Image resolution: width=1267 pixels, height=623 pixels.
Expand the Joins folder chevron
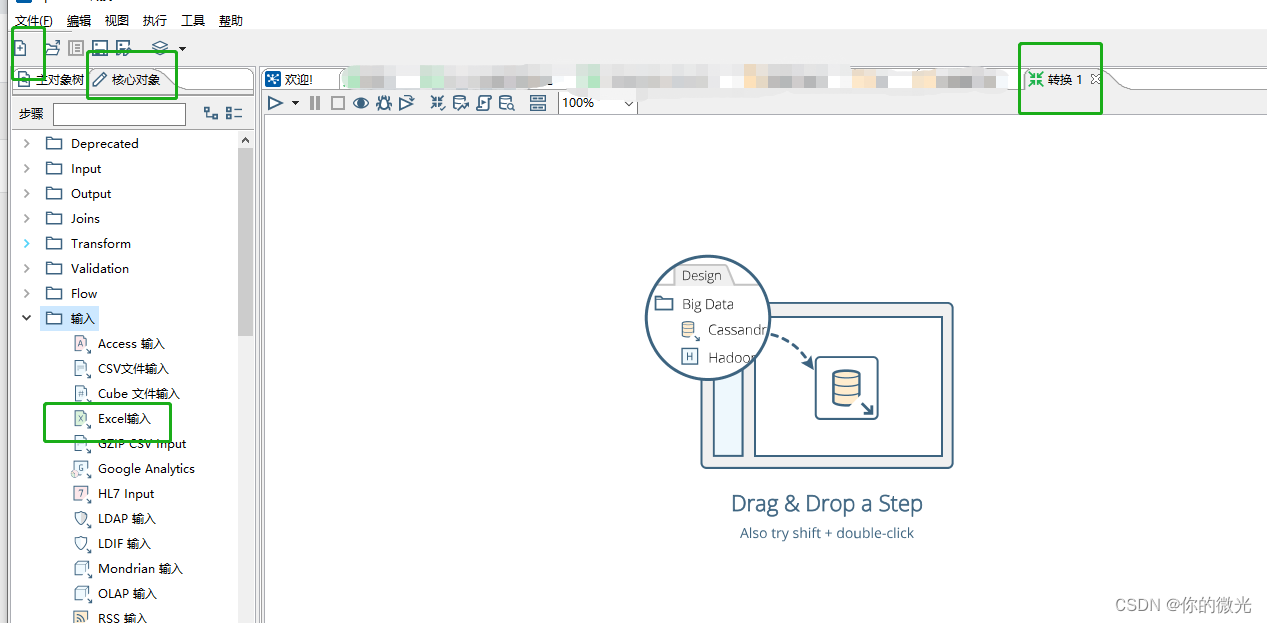[x=27, y=219]
